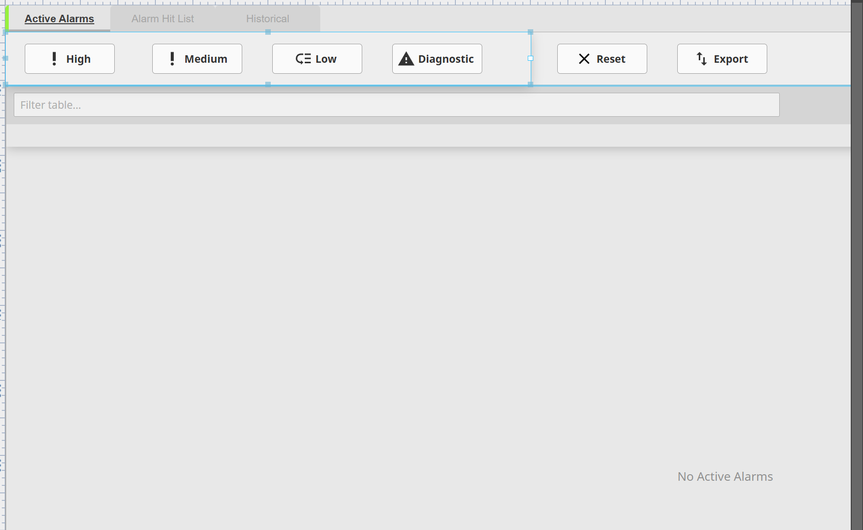The height and width of the screenshot is (530, 863).
Task: Toggle the Low priority filter label
Action: [x=326, y=59]
